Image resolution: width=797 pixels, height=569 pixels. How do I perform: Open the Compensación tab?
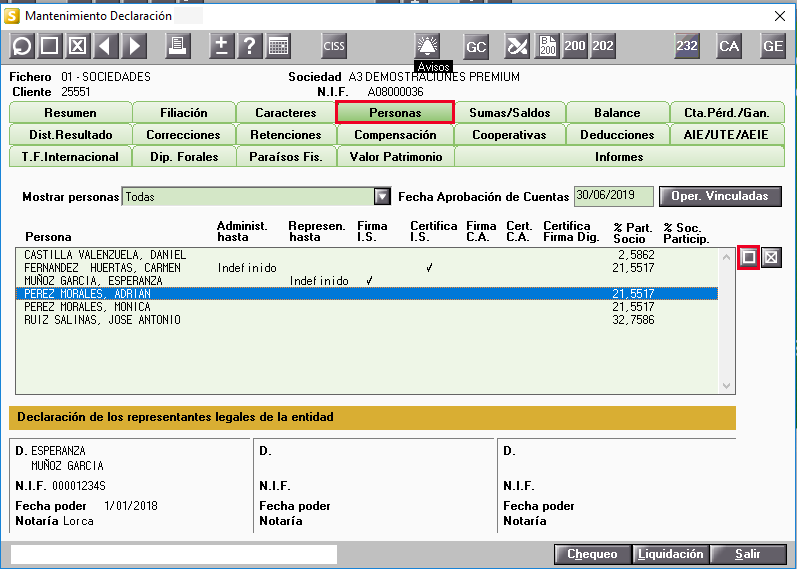[395, 135]
